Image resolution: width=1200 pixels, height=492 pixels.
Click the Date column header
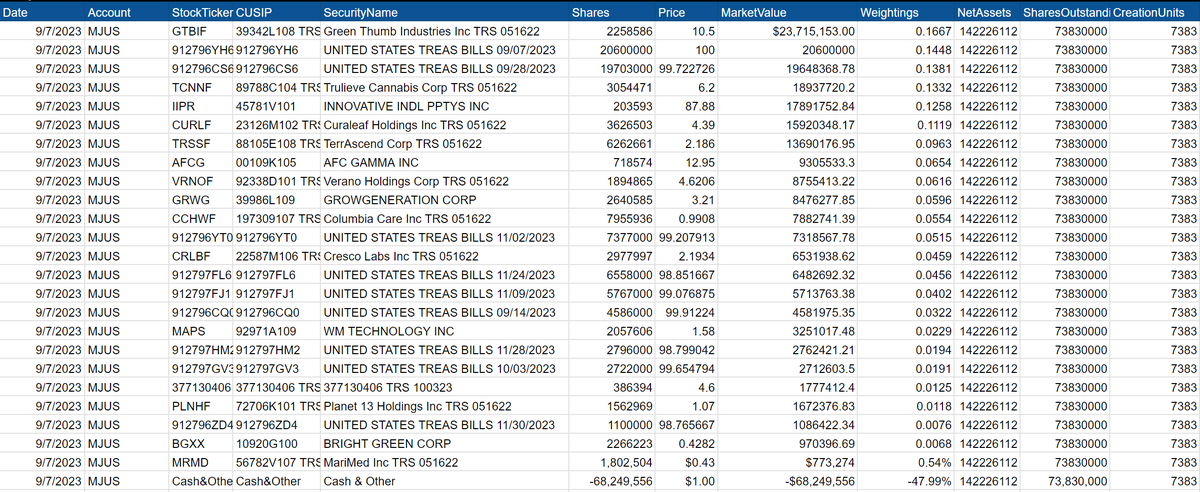[17, 13]
